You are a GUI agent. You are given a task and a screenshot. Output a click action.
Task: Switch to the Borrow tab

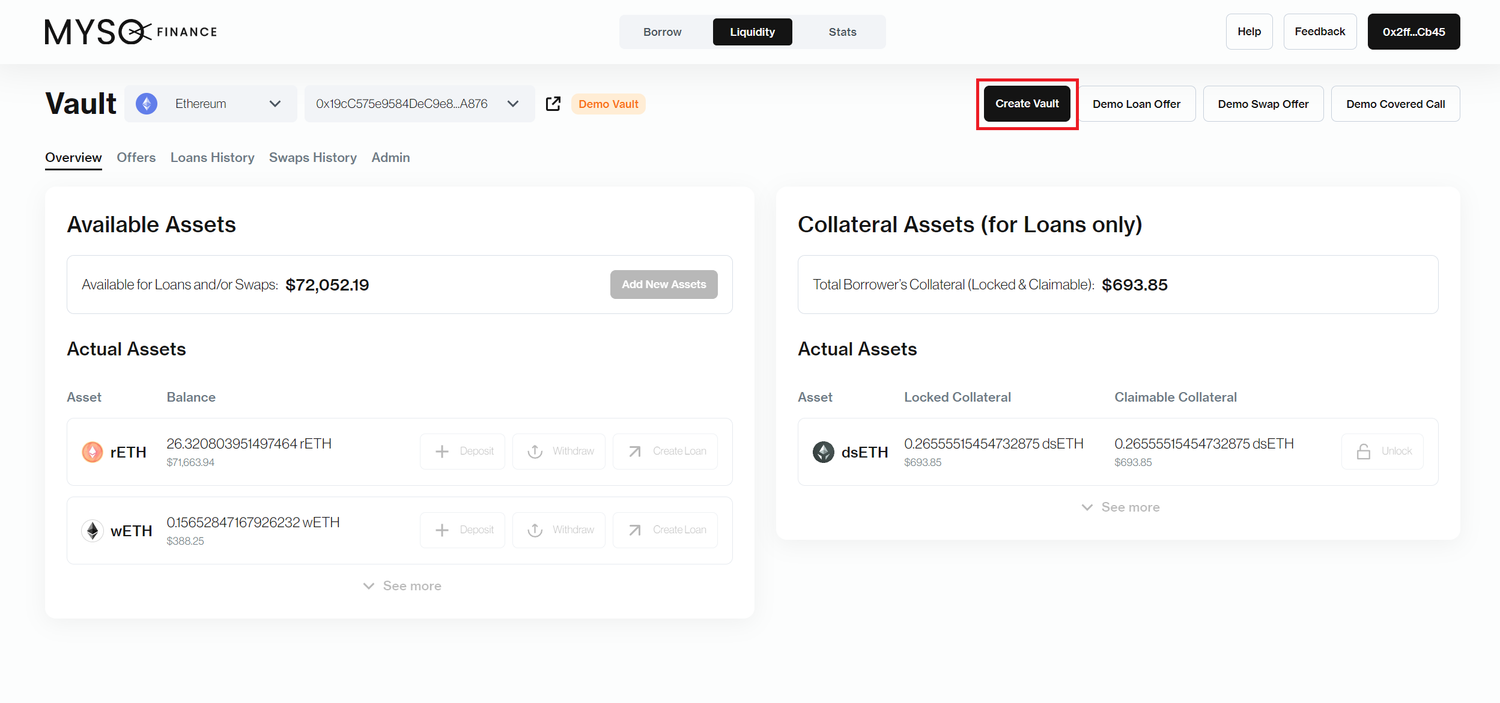pos(662,32)
